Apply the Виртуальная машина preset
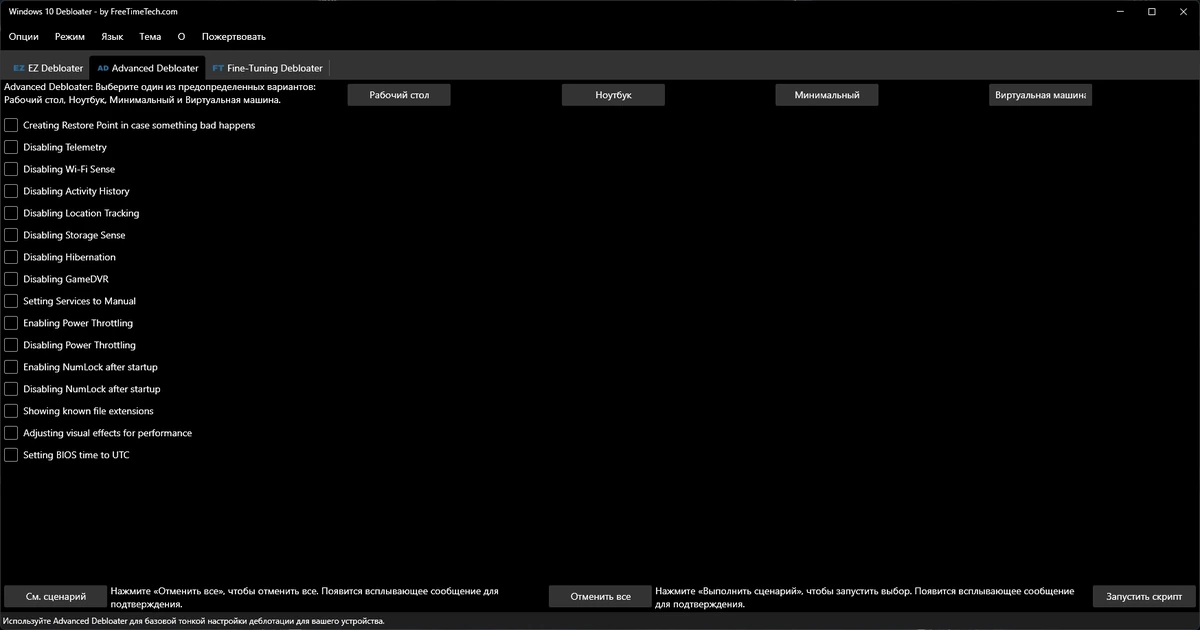The height and width of the screenshot is (630, 1200). click(x=1040, y=95)
